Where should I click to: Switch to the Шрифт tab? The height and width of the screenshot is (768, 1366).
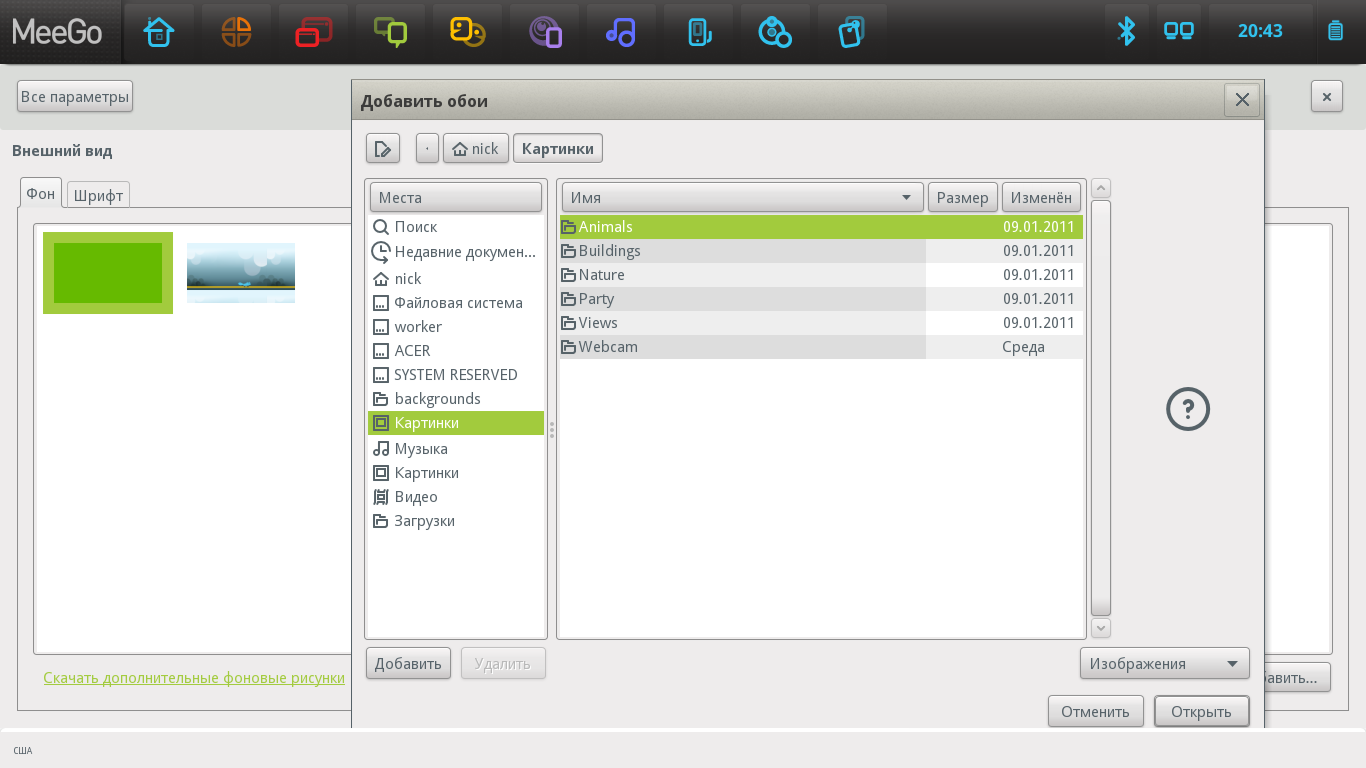point(98,195)
